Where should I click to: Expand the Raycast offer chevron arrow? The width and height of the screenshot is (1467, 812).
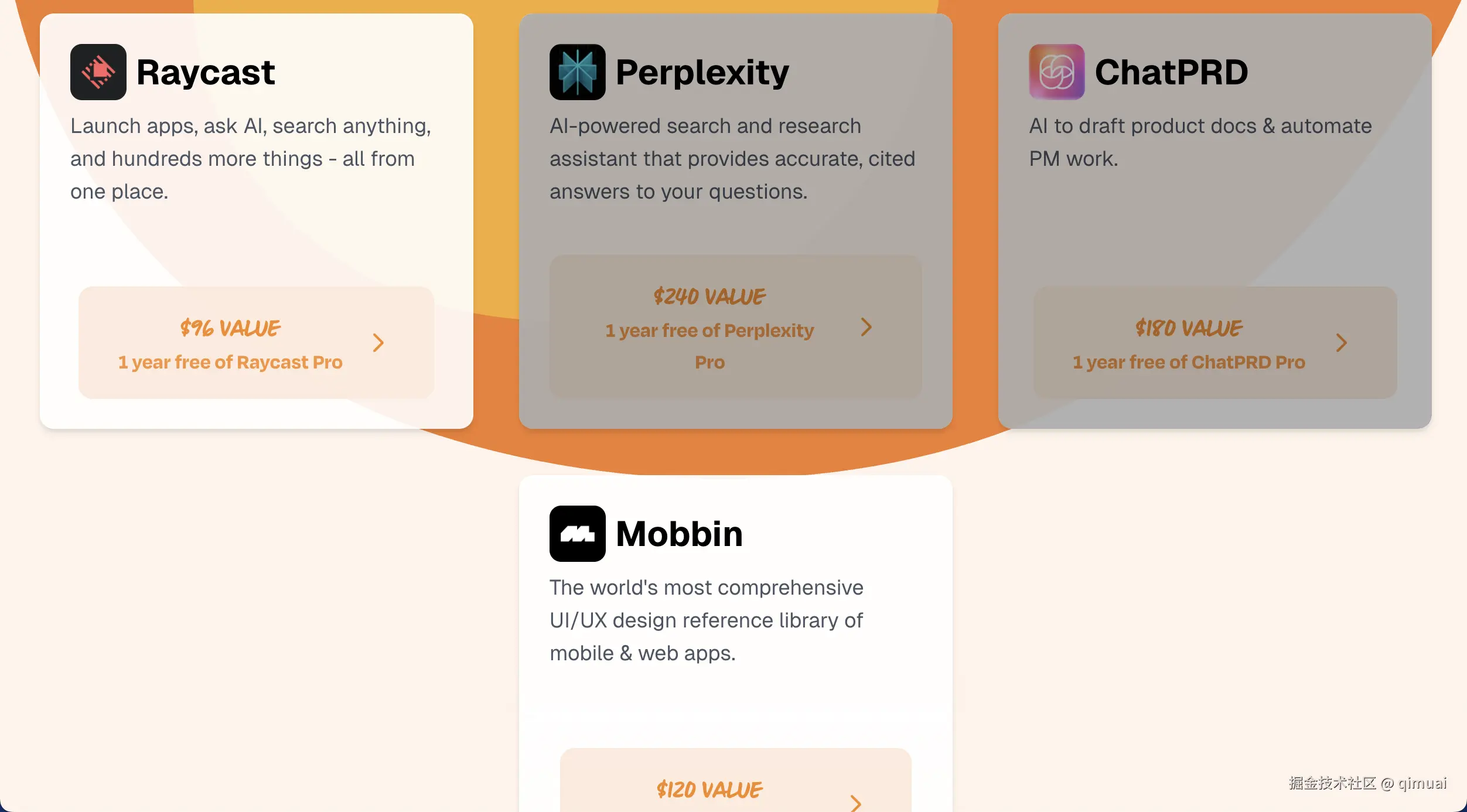[x=378, y=343]
